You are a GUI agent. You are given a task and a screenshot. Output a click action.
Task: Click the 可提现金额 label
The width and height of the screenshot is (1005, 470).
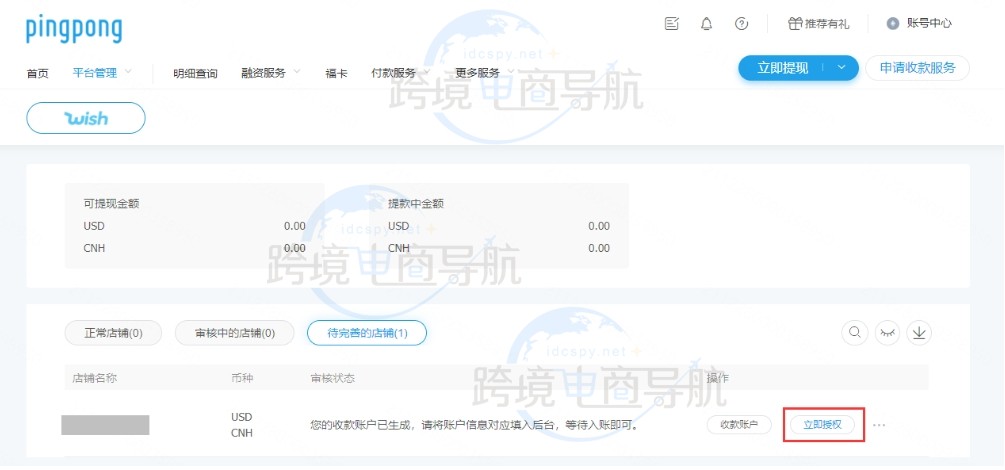(112, 204)
